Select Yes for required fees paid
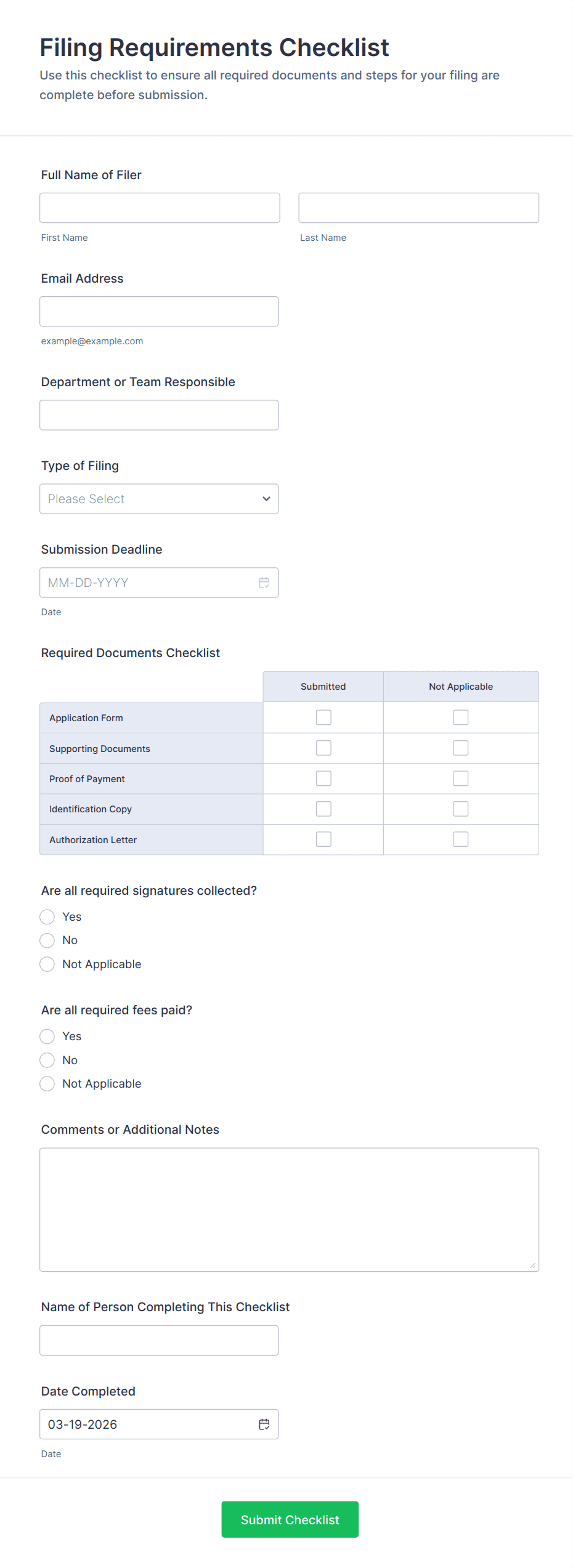Image resolution: width=573 pixels, height=1568 pixels. click(47, 1037)
